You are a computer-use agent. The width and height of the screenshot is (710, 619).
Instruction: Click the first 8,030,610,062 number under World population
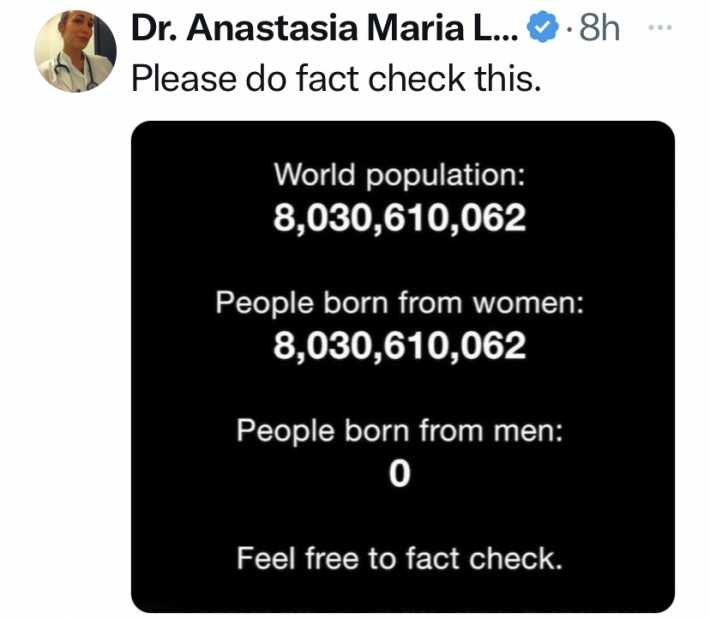pyautogui.click(x=400, y=217)
